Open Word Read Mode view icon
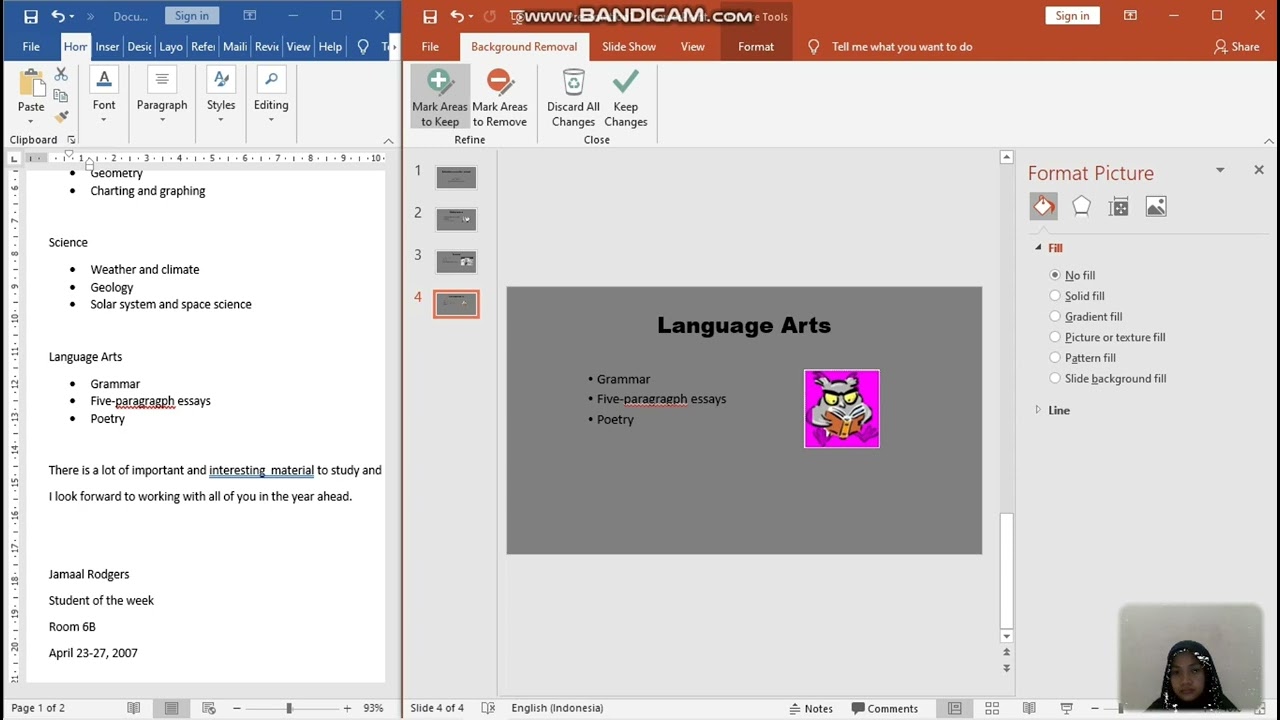Screen dimensions: 1280x720 (134, 708)
